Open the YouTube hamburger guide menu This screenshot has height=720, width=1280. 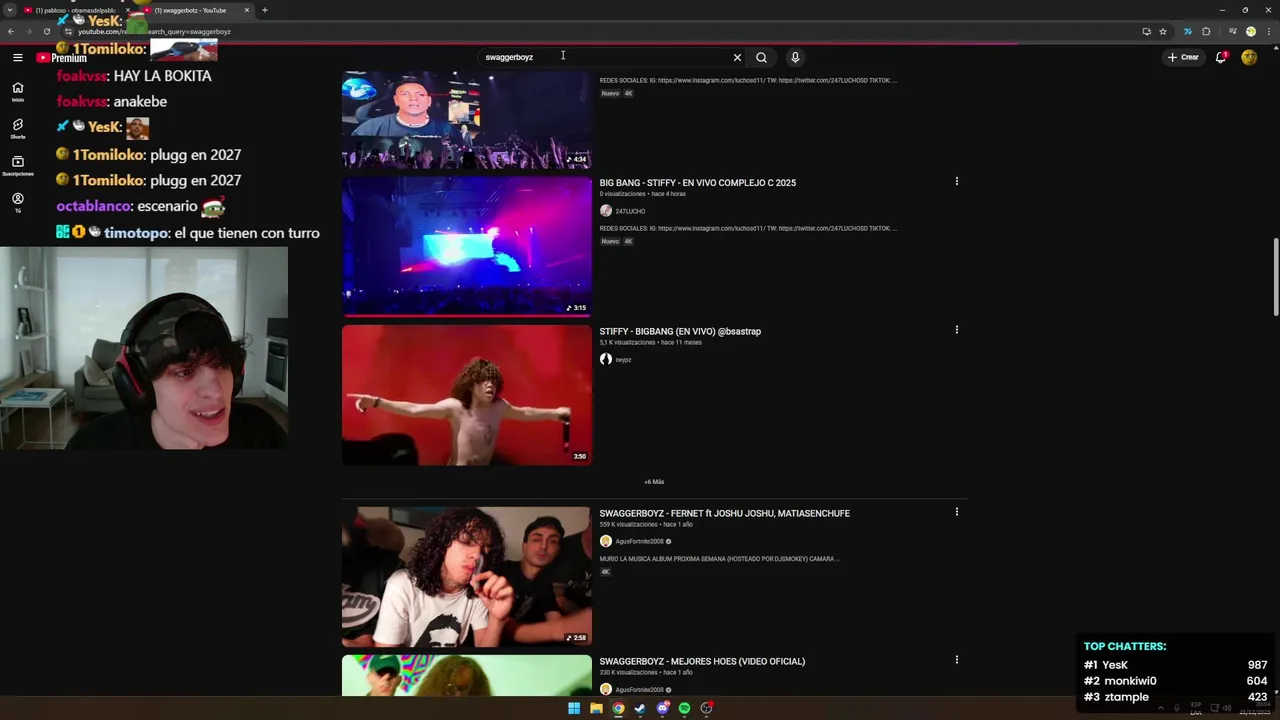click(x=17, y=57)
